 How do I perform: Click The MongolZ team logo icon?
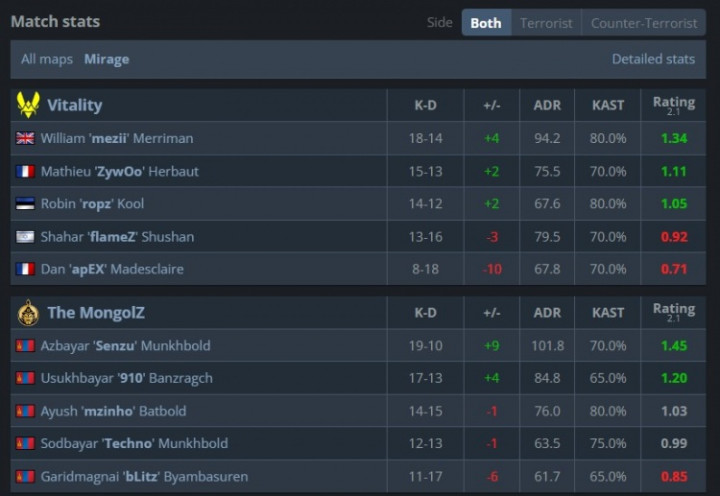coord(28,313)
